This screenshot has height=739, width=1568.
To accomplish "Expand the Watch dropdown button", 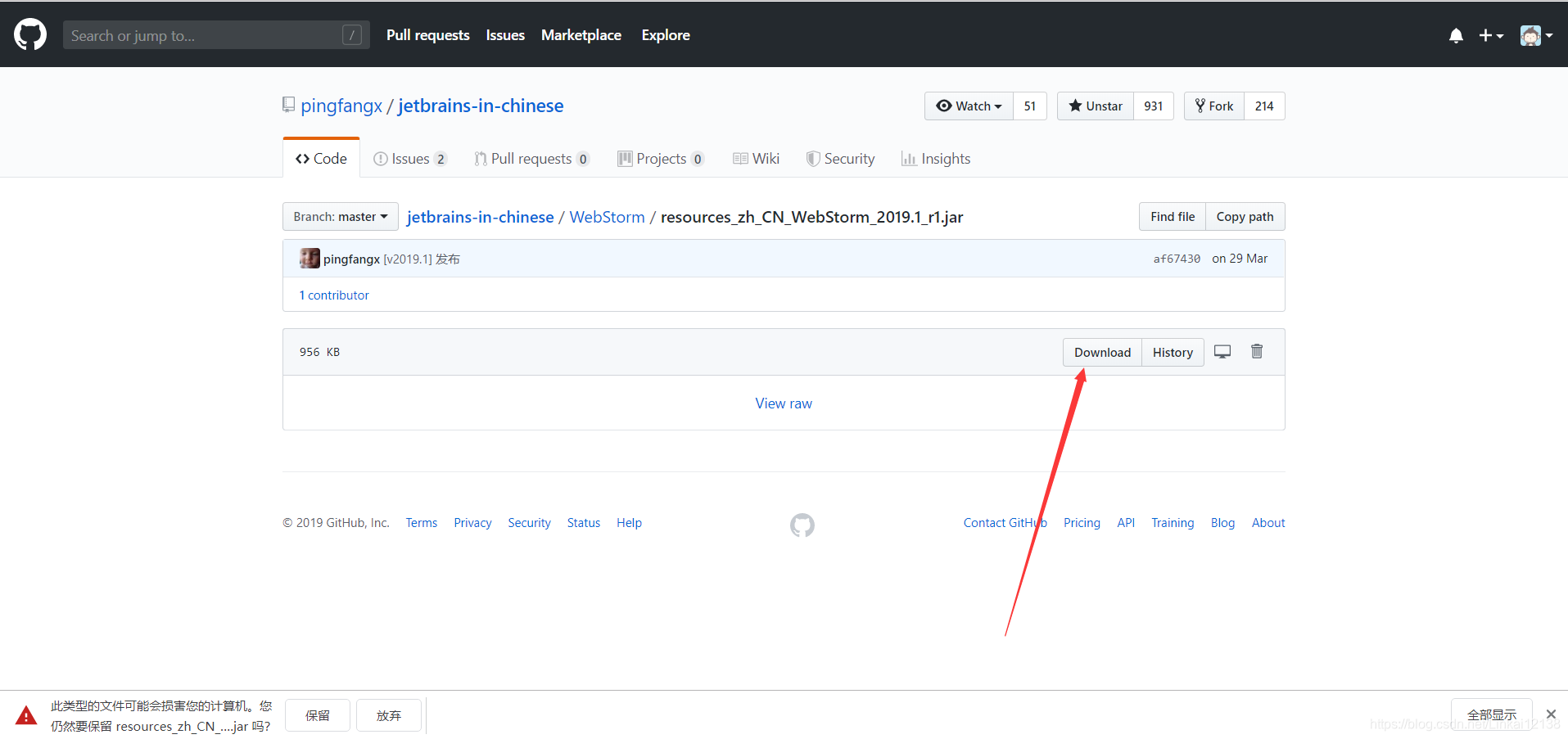I will [969, 106].
